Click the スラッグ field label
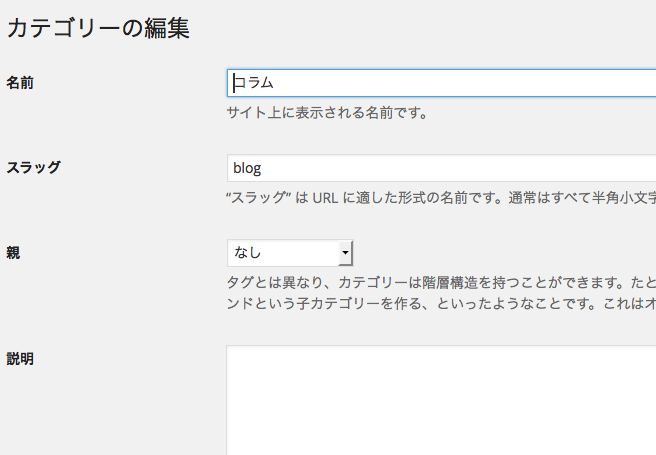 (34, 167)
